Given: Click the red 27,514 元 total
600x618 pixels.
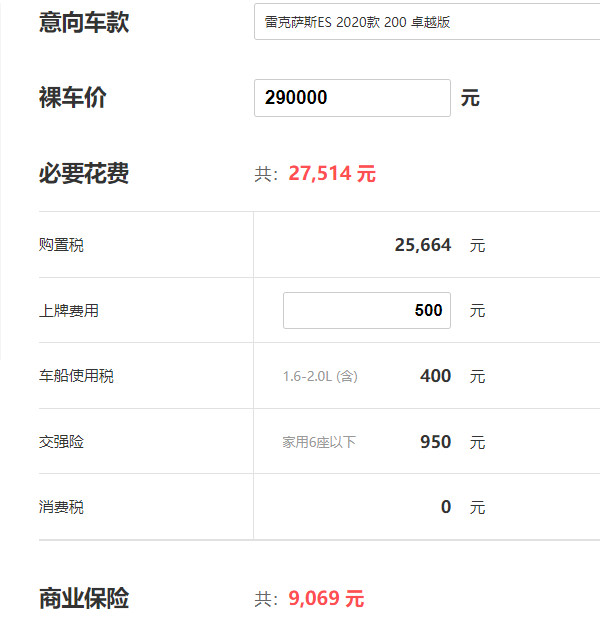Looking at the screenshot, I should pyautogui.click(x=332, y=174).
